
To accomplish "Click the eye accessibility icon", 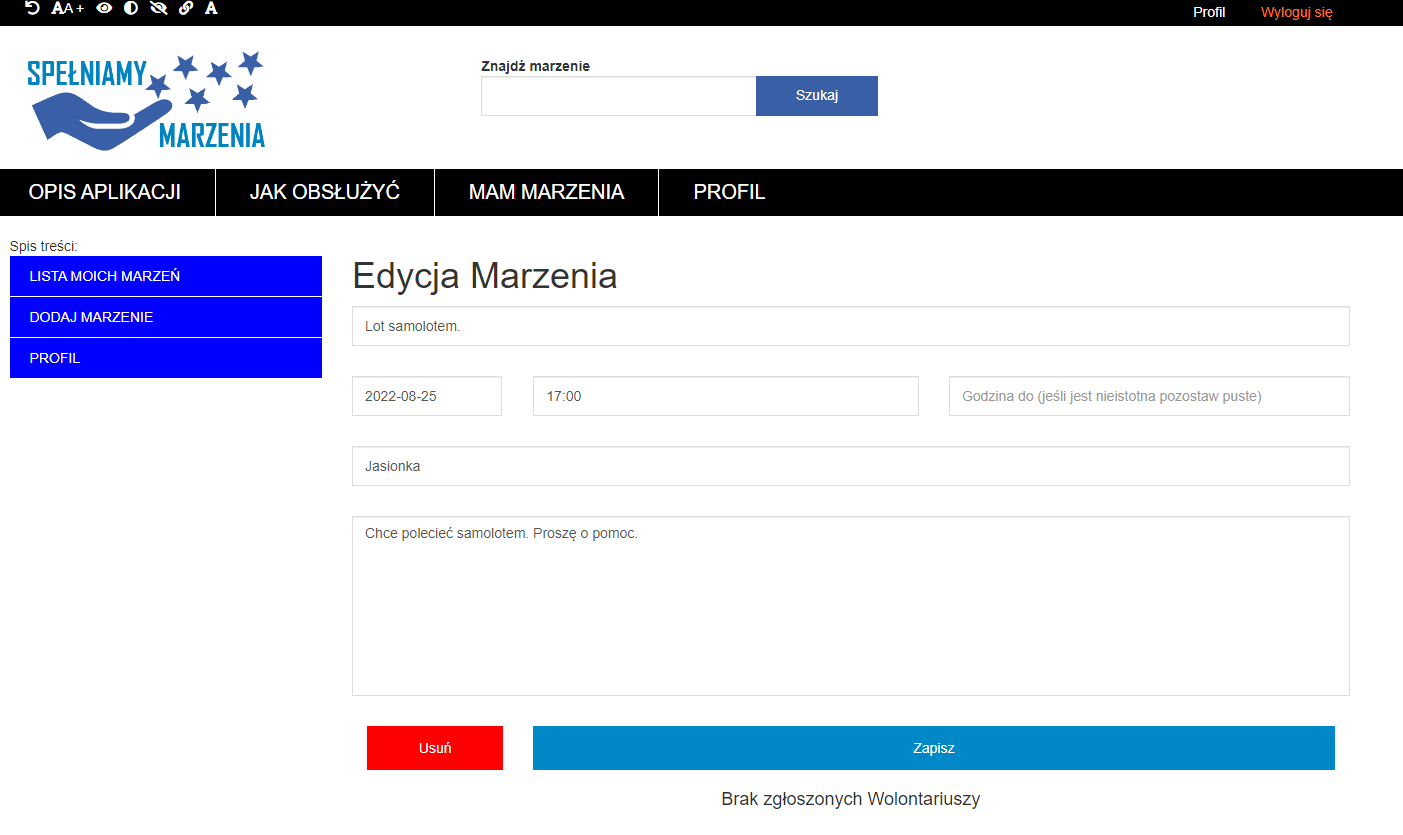I will 104,8.
